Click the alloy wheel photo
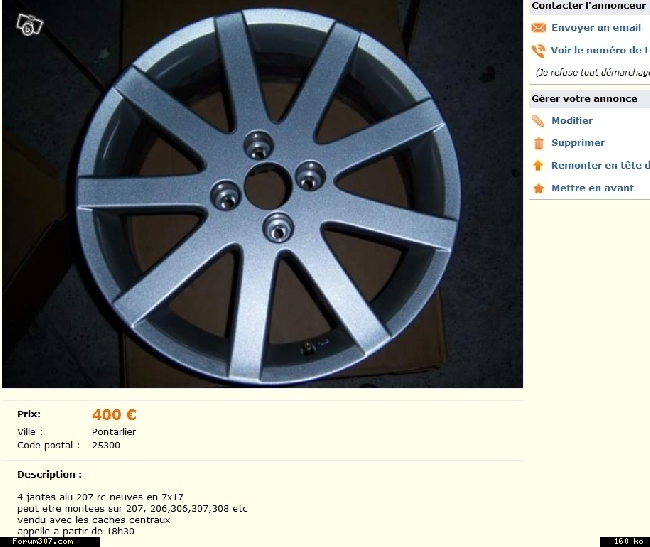Viewport: 650px width, 547px height. click(262, 194)
